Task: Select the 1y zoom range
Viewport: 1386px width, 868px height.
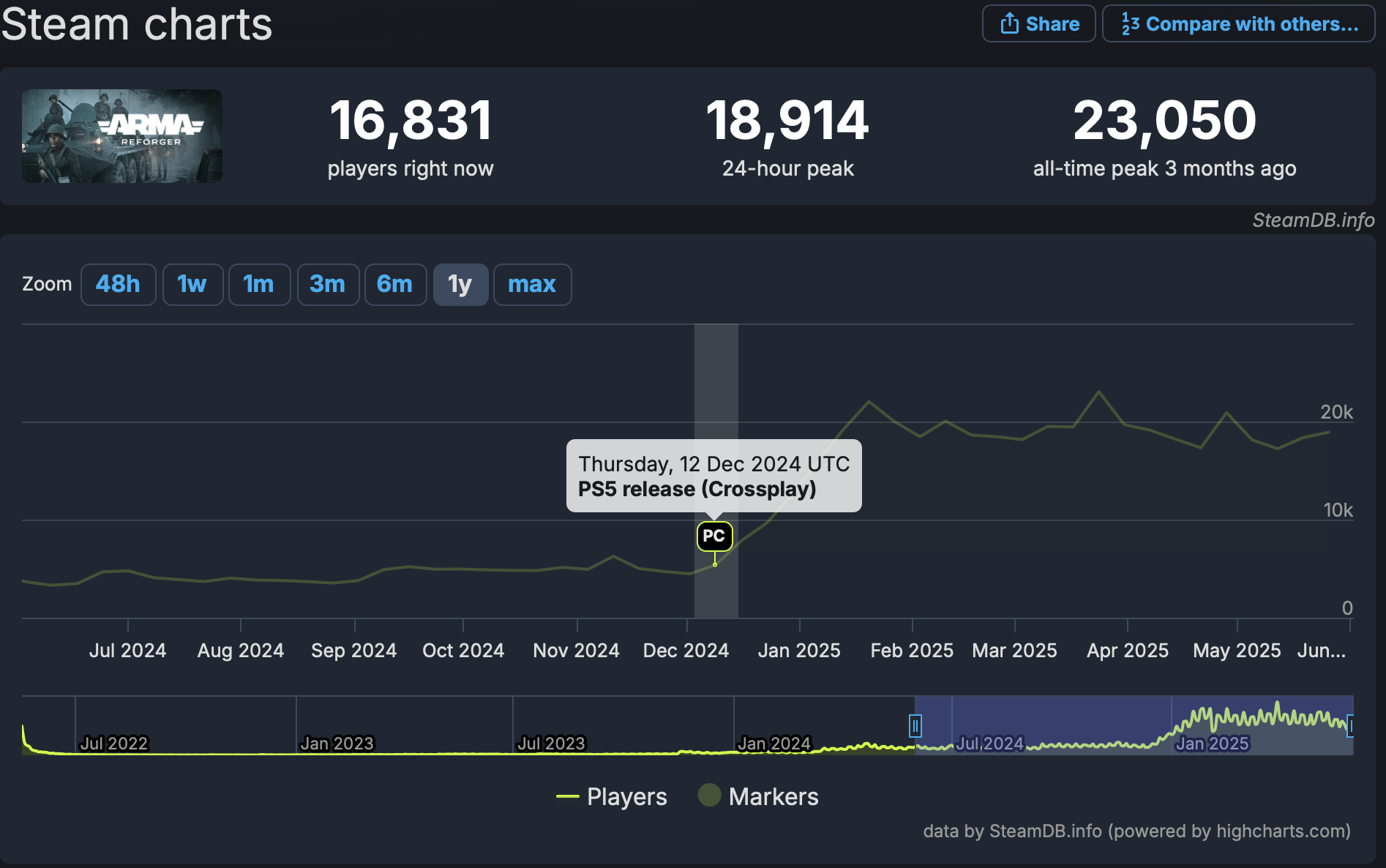Action: click(x=460, y=284)
